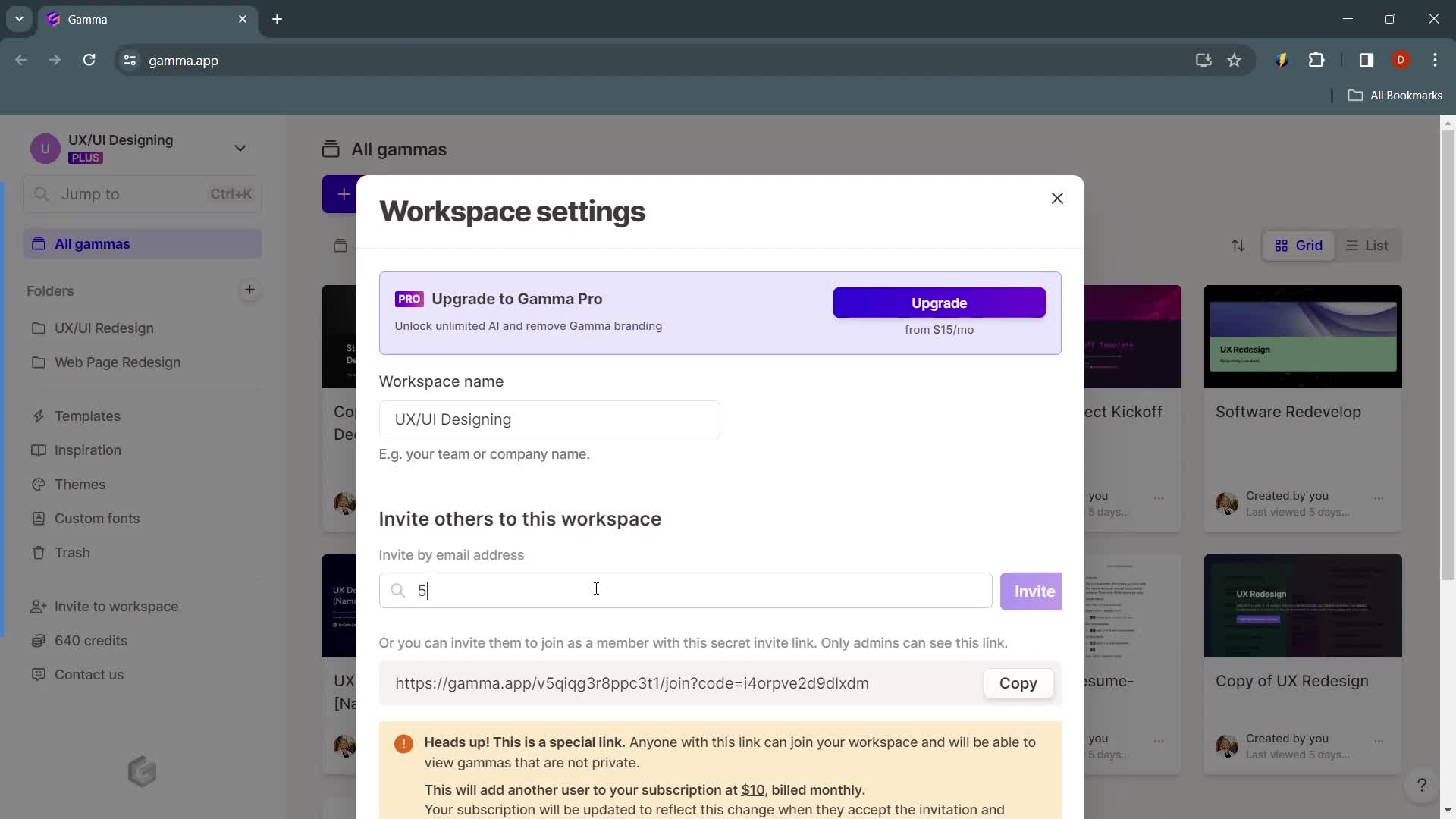Expand the UX/UI Designing workspace switcher
The image size is (1456, 819).
pyautogui.click(x=240, y=148)
